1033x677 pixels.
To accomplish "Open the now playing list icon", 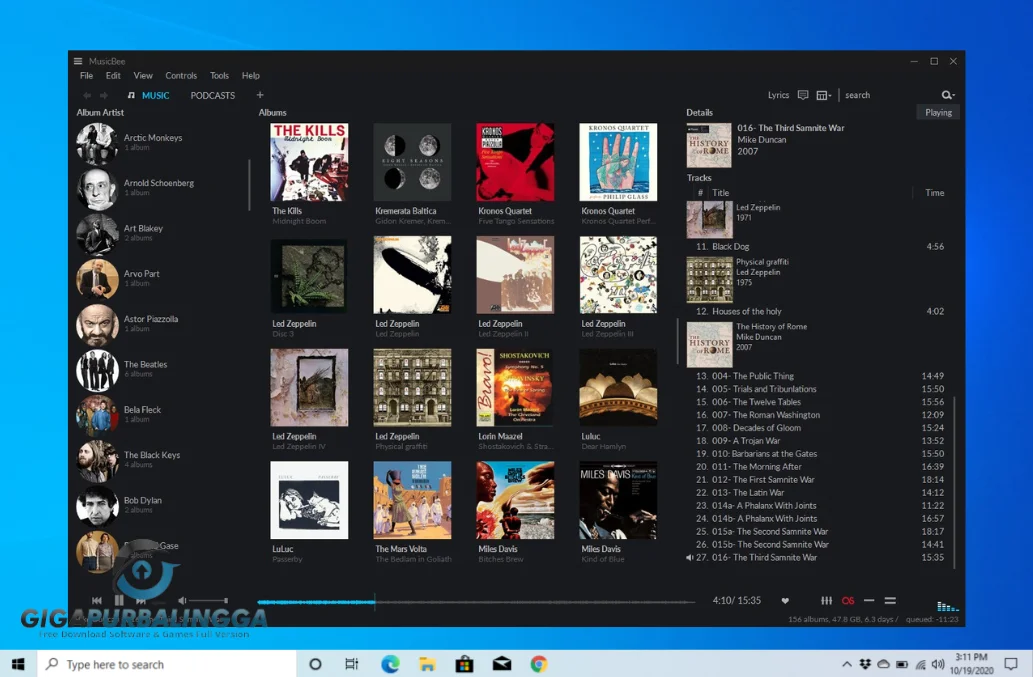I will click(x=890, y=601).
